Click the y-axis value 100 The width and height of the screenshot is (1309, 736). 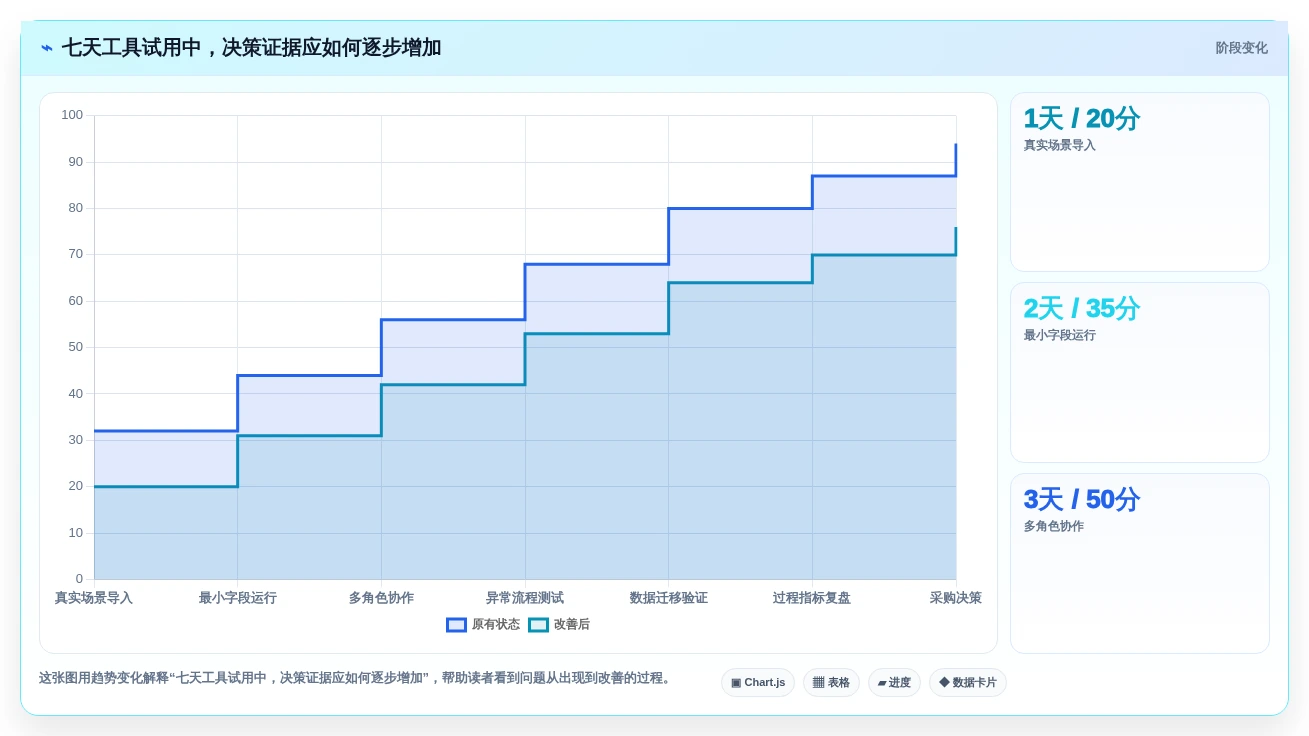click(x=72, y=115)
